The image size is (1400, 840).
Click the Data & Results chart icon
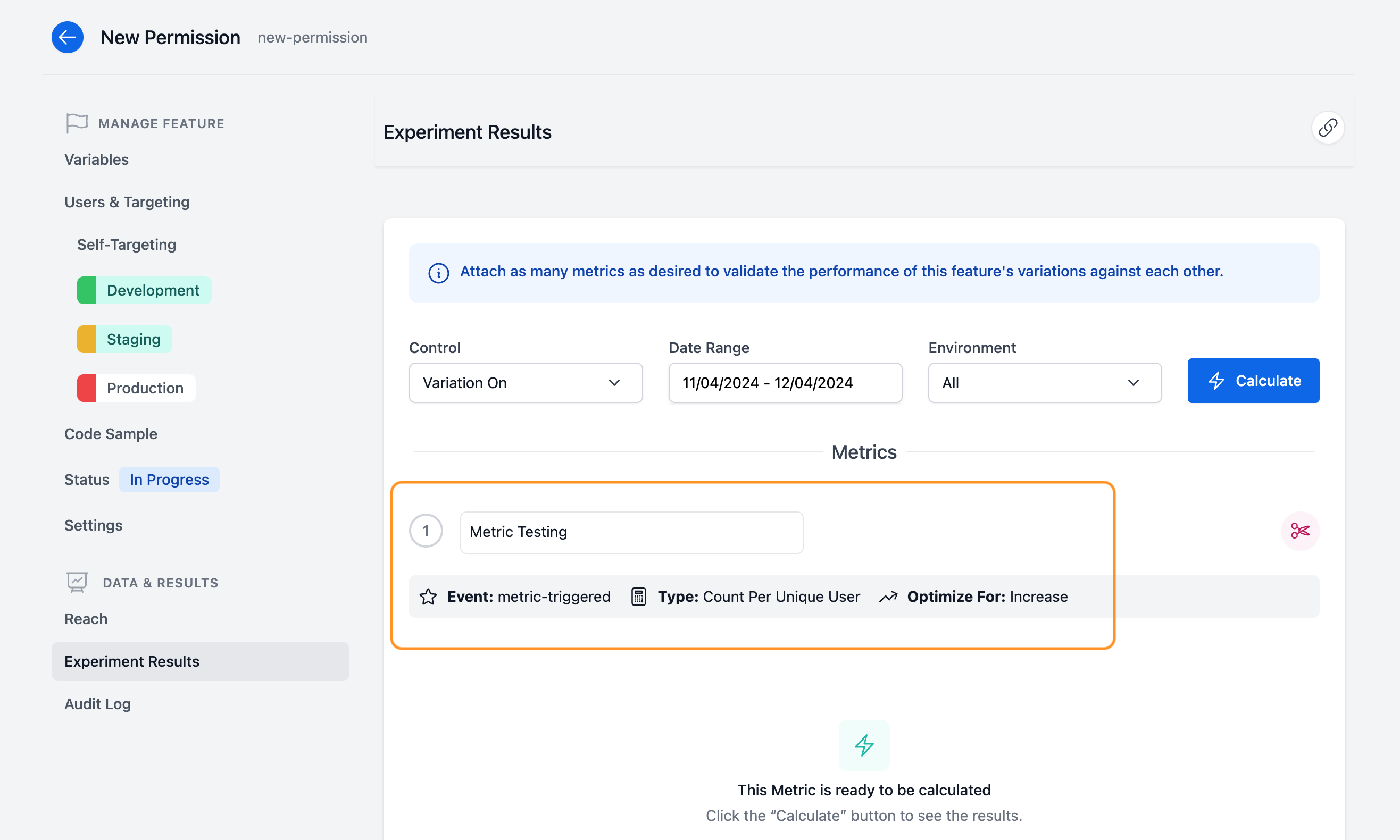point(77,582)
